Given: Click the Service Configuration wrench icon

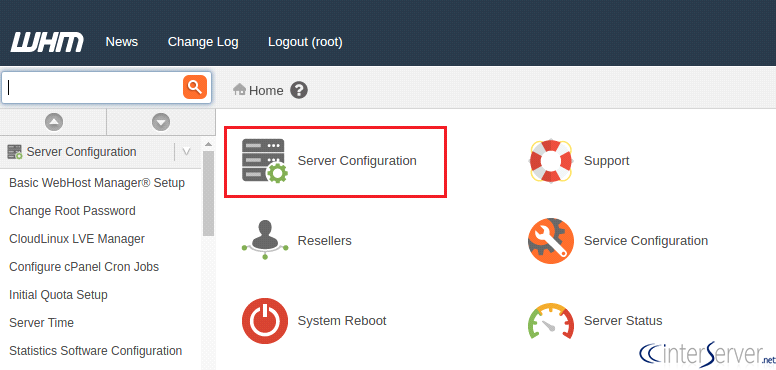Looking at the screenshot, I should [551, 241].
